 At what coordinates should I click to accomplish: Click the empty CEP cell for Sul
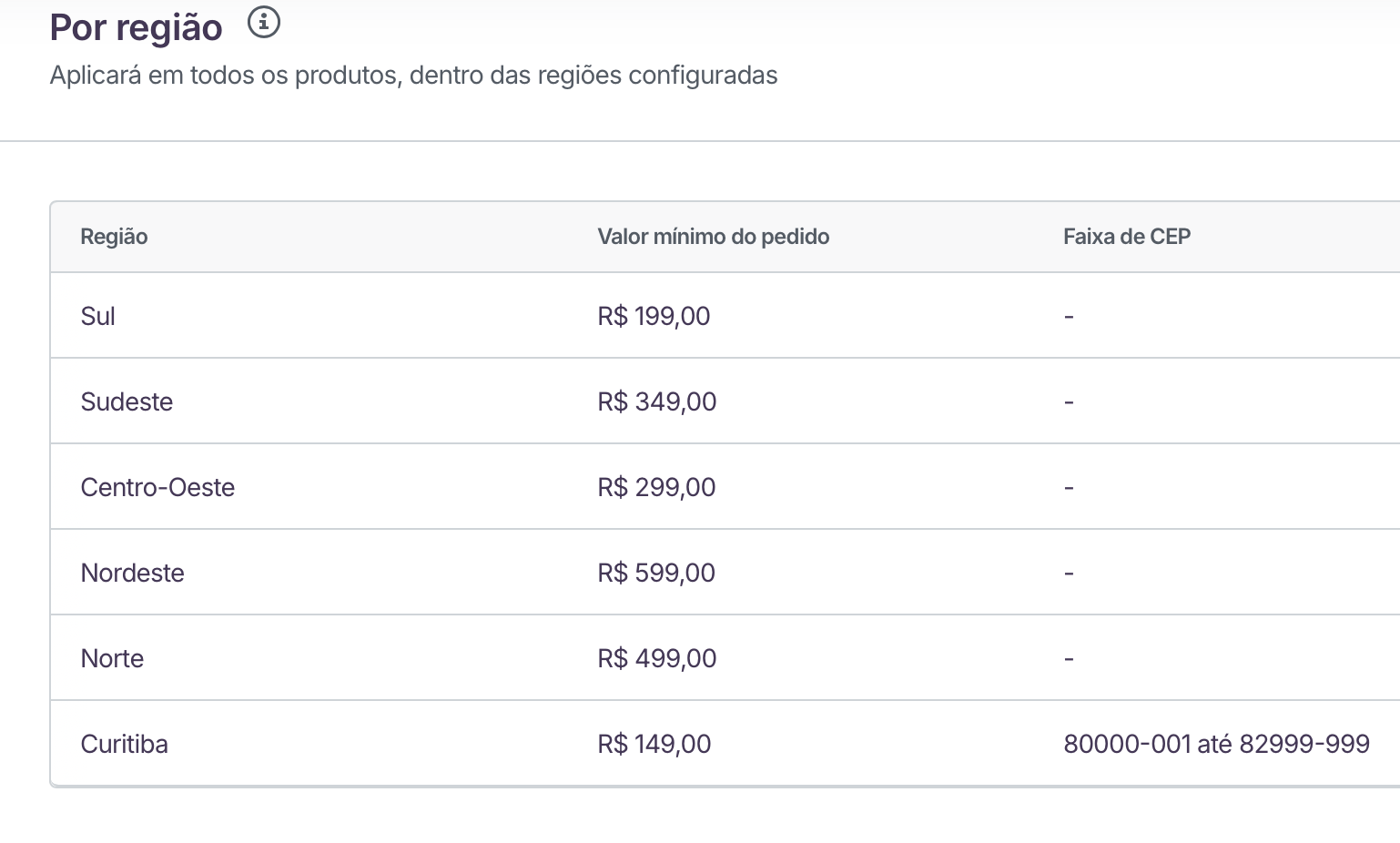pyautogui.click(x=1069, y=317)
